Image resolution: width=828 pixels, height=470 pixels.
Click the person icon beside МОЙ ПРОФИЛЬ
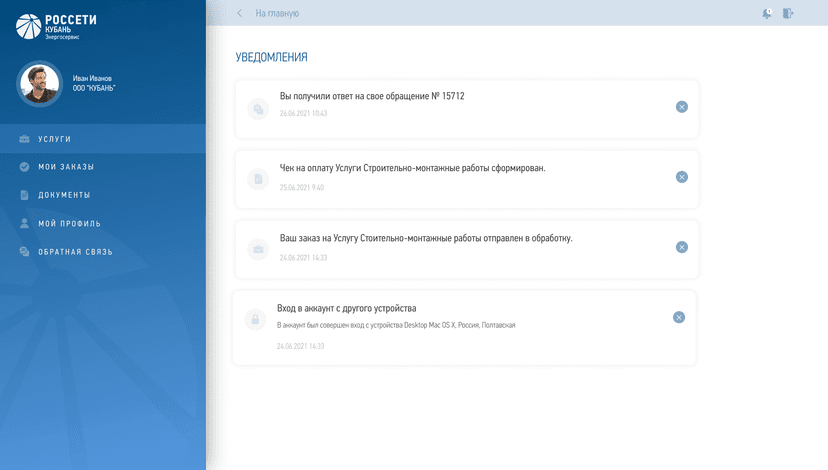tap(24, 223)
